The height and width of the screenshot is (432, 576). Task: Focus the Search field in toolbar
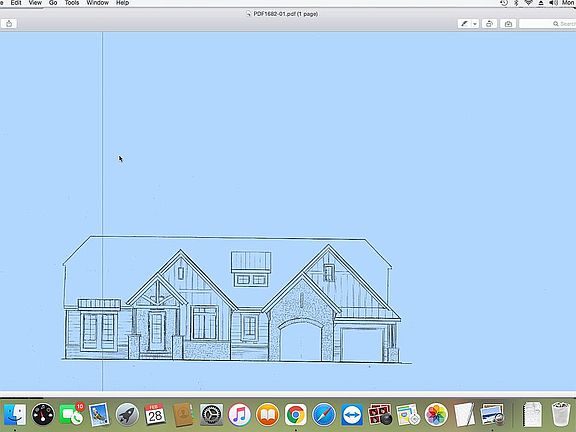click(x=547, y=24)
